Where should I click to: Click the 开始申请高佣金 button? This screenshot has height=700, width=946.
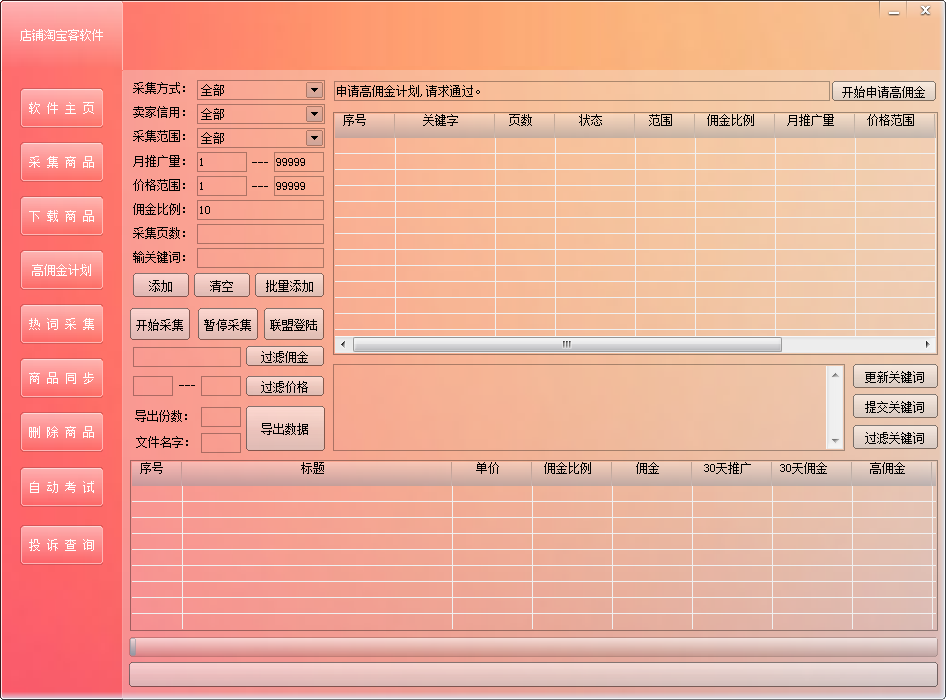point(883,92)
